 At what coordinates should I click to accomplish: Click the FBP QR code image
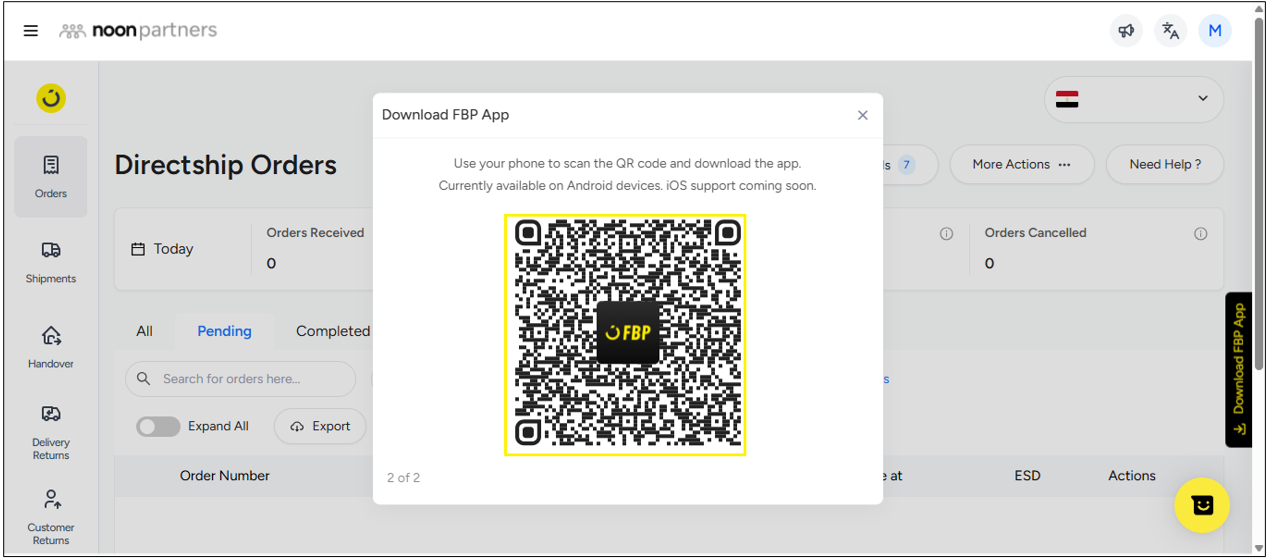tap(625, 335)
